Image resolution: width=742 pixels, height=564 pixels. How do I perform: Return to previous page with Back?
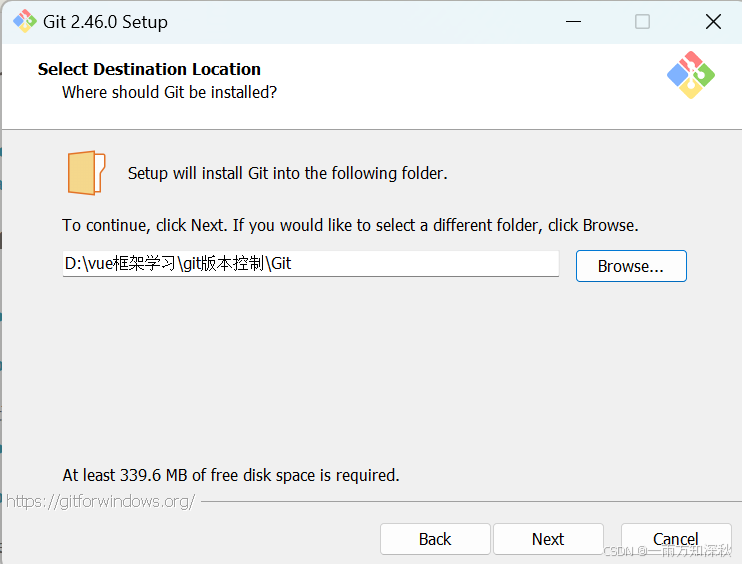point(435,539)
